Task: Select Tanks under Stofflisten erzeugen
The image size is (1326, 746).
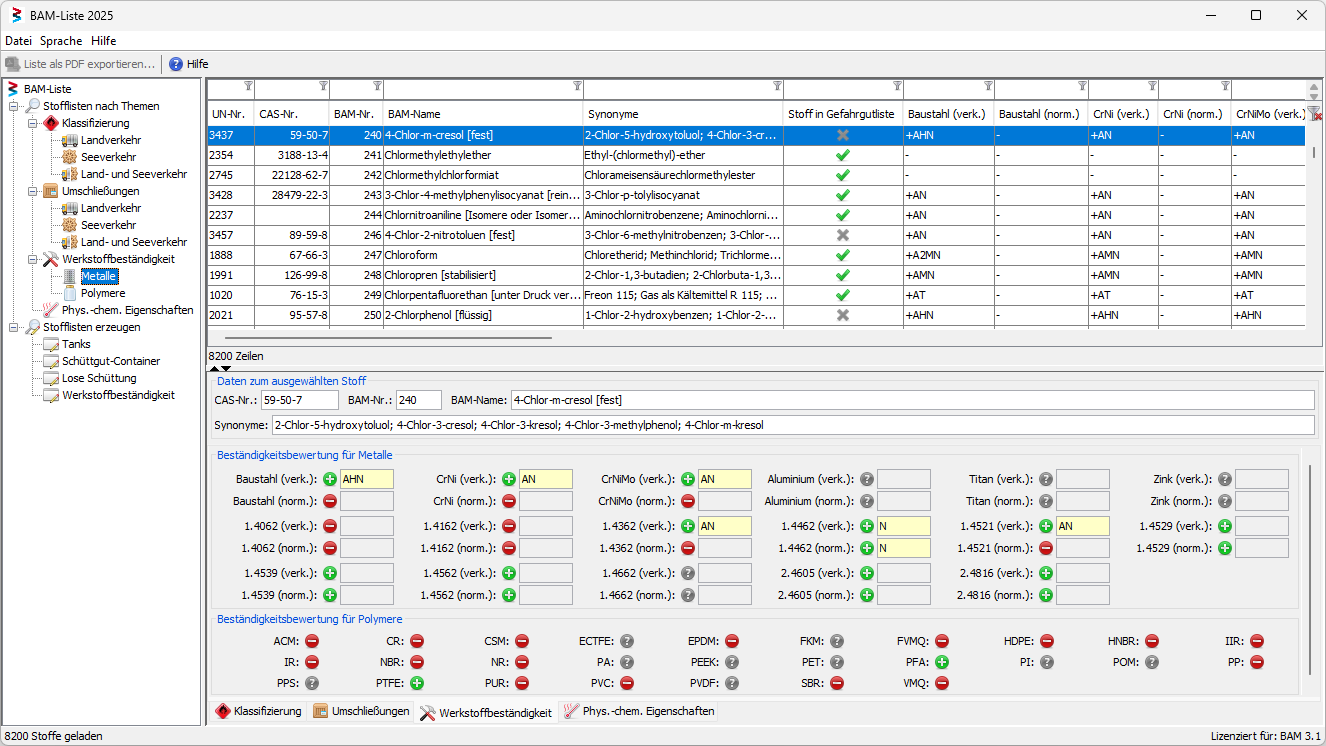Action: [76, 344]
